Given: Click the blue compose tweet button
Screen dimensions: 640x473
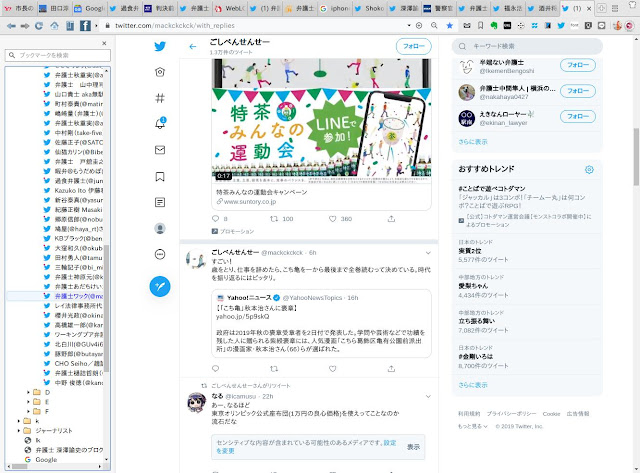Looking at the screenshot, I should [160, 286].
